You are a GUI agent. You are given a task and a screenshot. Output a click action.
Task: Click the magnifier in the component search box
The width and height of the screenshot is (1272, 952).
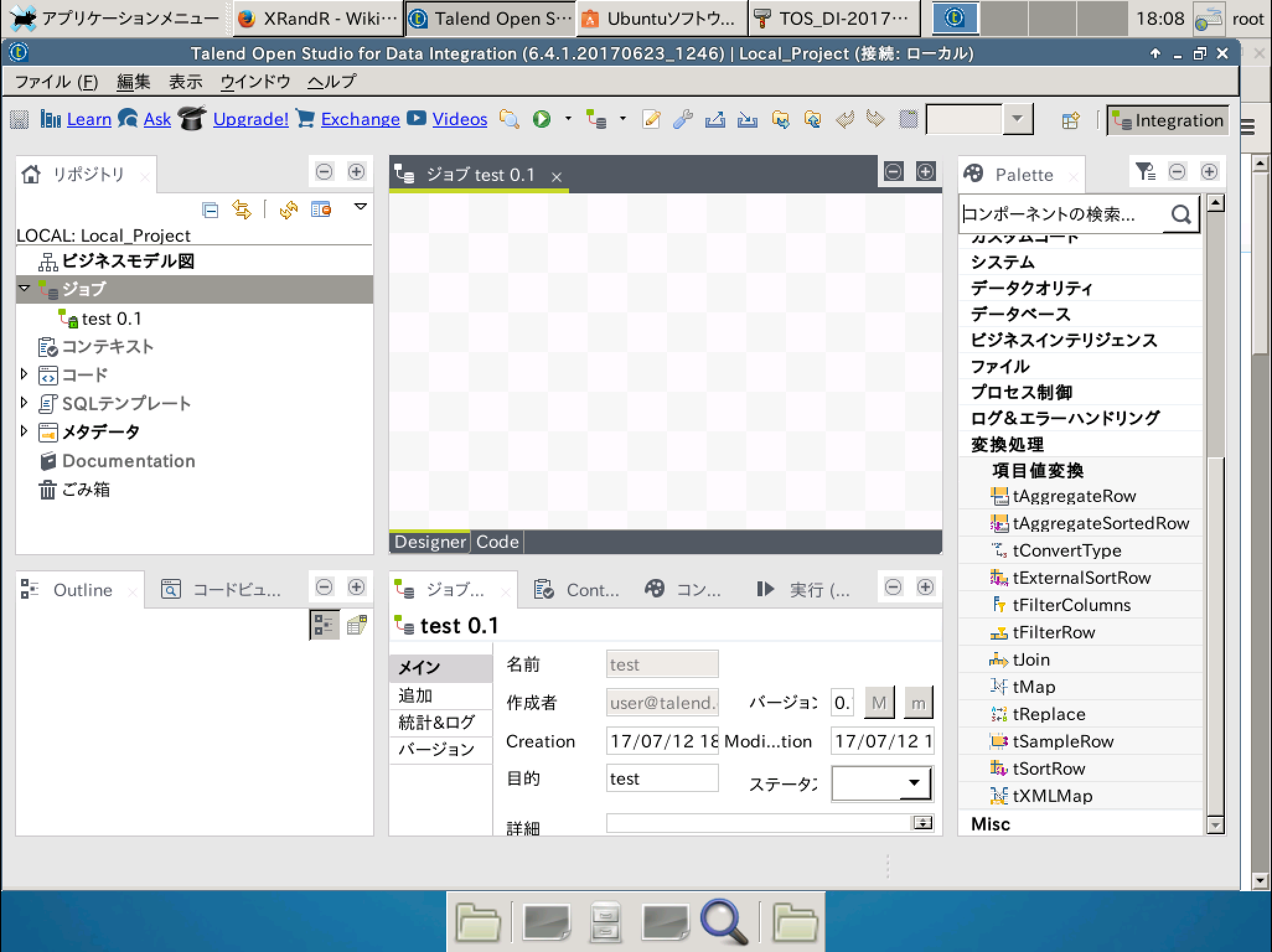click(1181, 214)
